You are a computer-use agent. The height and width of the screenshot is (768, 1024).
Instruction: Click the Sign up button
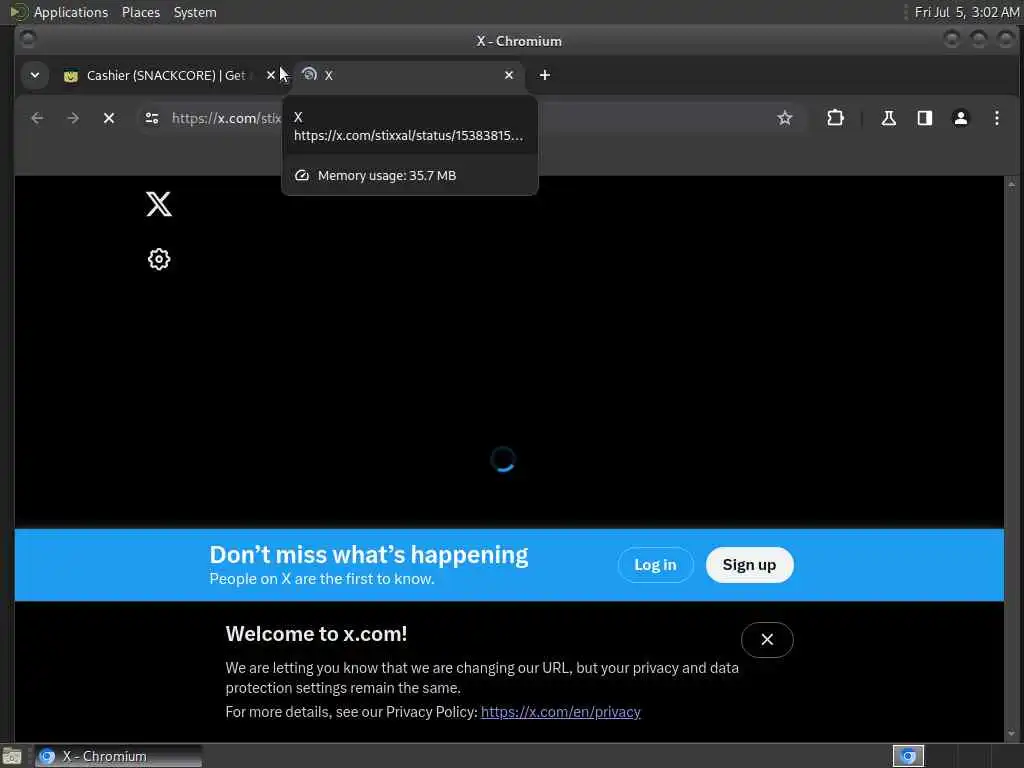(749, 565)
